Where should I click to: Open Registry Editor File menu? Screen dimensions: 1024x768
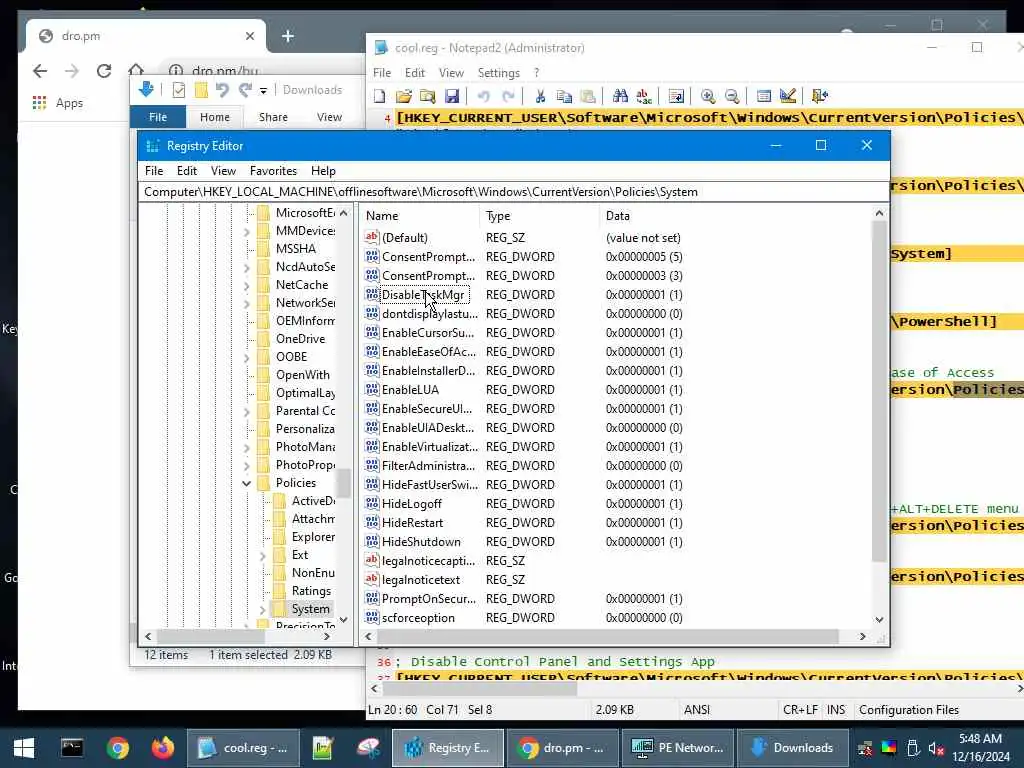click(x=154, y=170)
